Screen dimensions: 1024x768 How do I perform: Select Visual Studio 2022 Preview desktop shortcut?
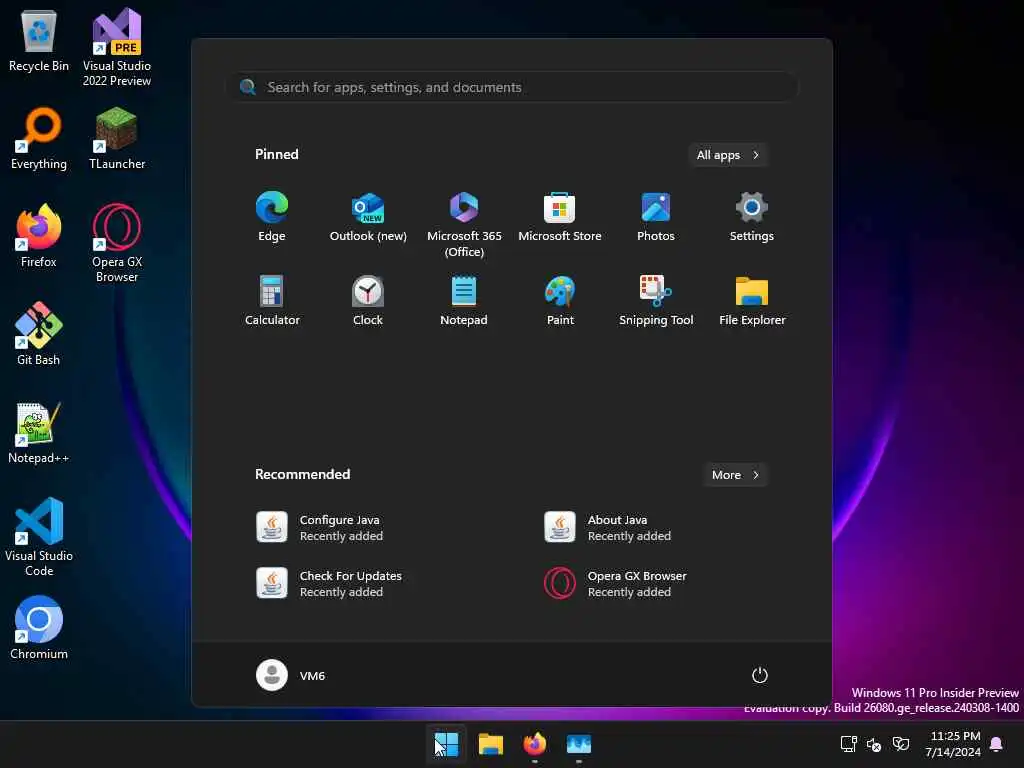117,47
